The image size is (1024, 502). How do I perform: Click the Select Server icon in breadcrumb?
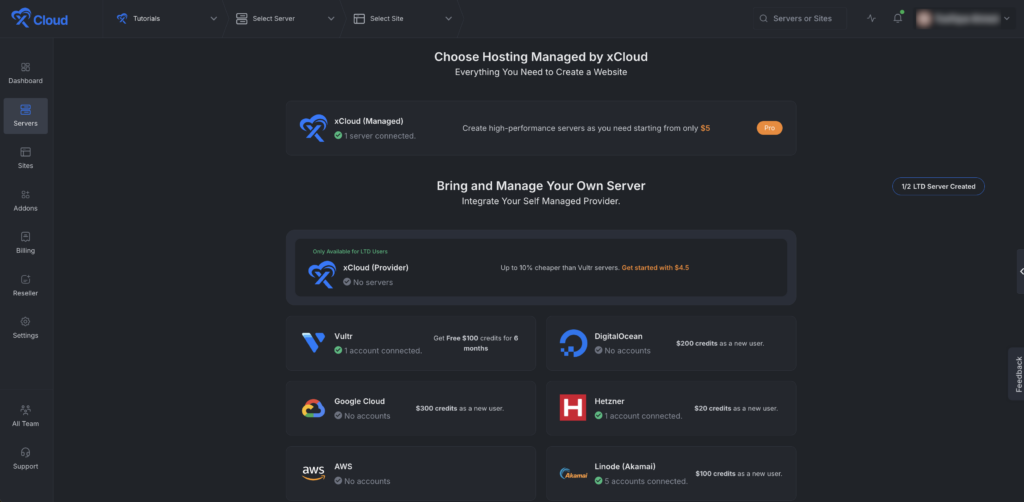coord(242,18)
